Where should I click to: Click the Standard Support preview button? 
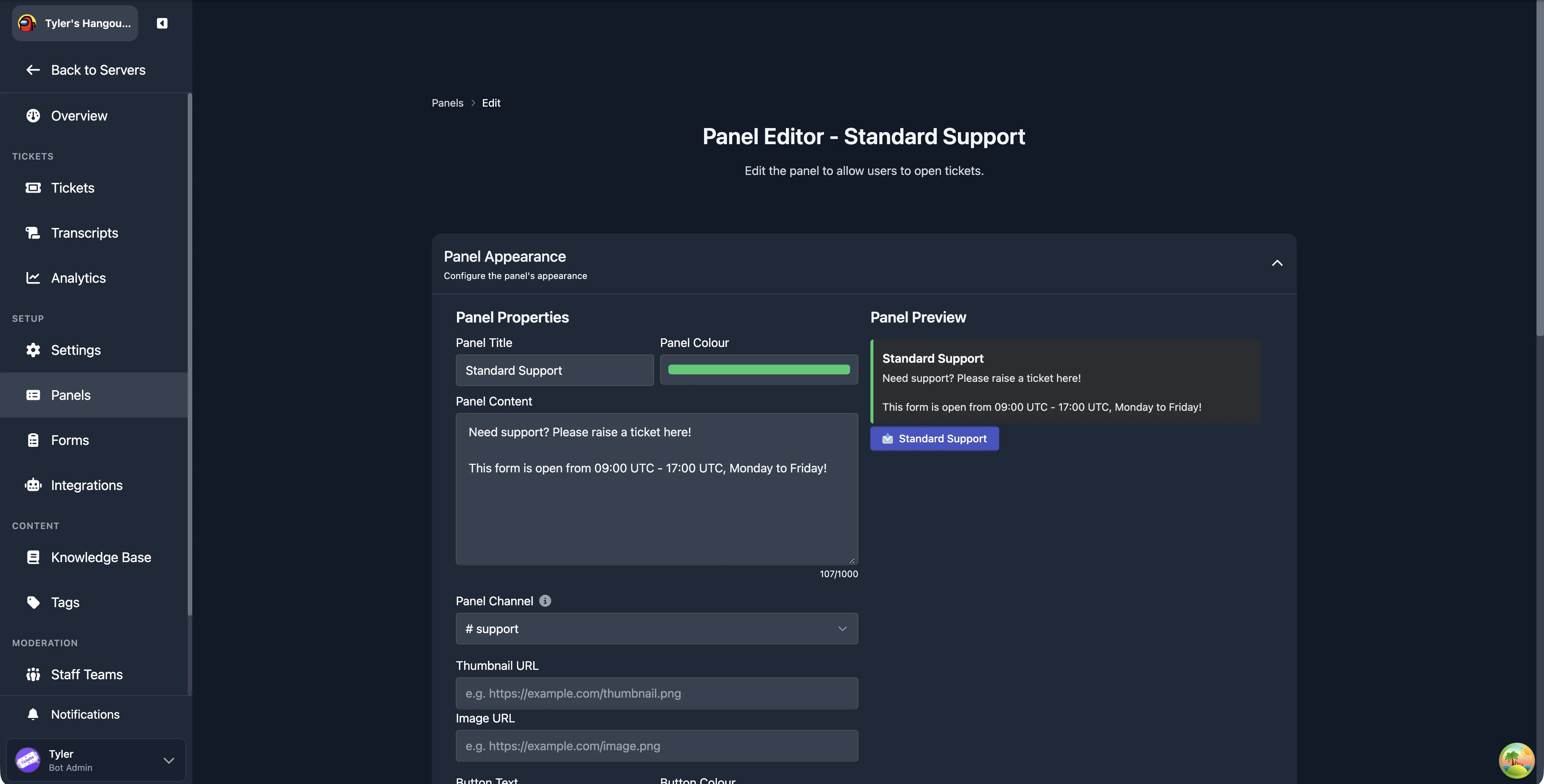[x=935, y=439]
